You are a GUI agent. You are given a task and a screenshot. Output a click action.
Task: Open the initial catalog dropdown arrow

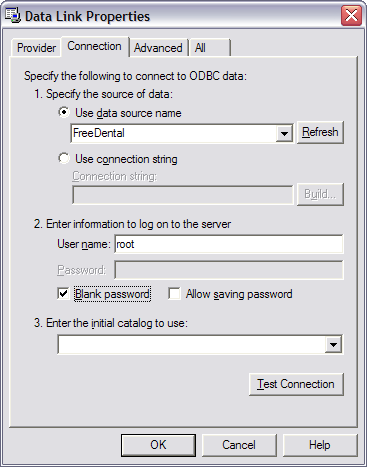pyautogui.click(x=333, y=344)
